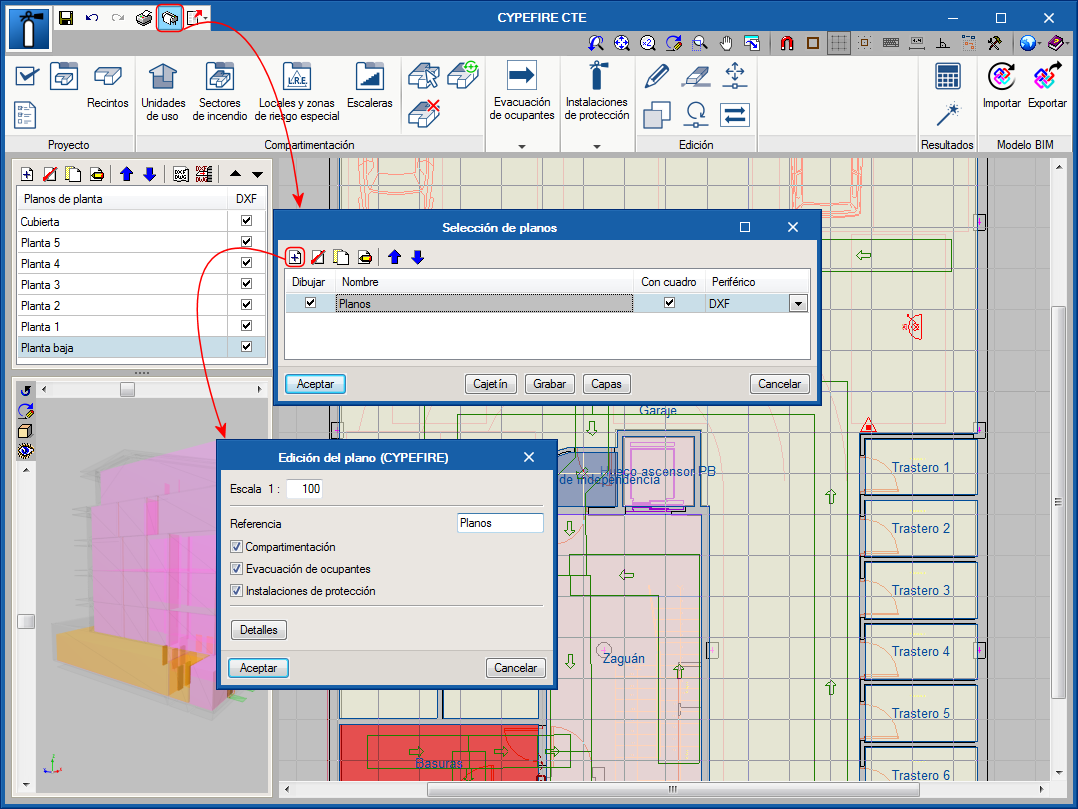Viewport: 1078px width, 809px height.
Task: Open the Periférico DXF dropdown
Action: (x=798, y=304)
